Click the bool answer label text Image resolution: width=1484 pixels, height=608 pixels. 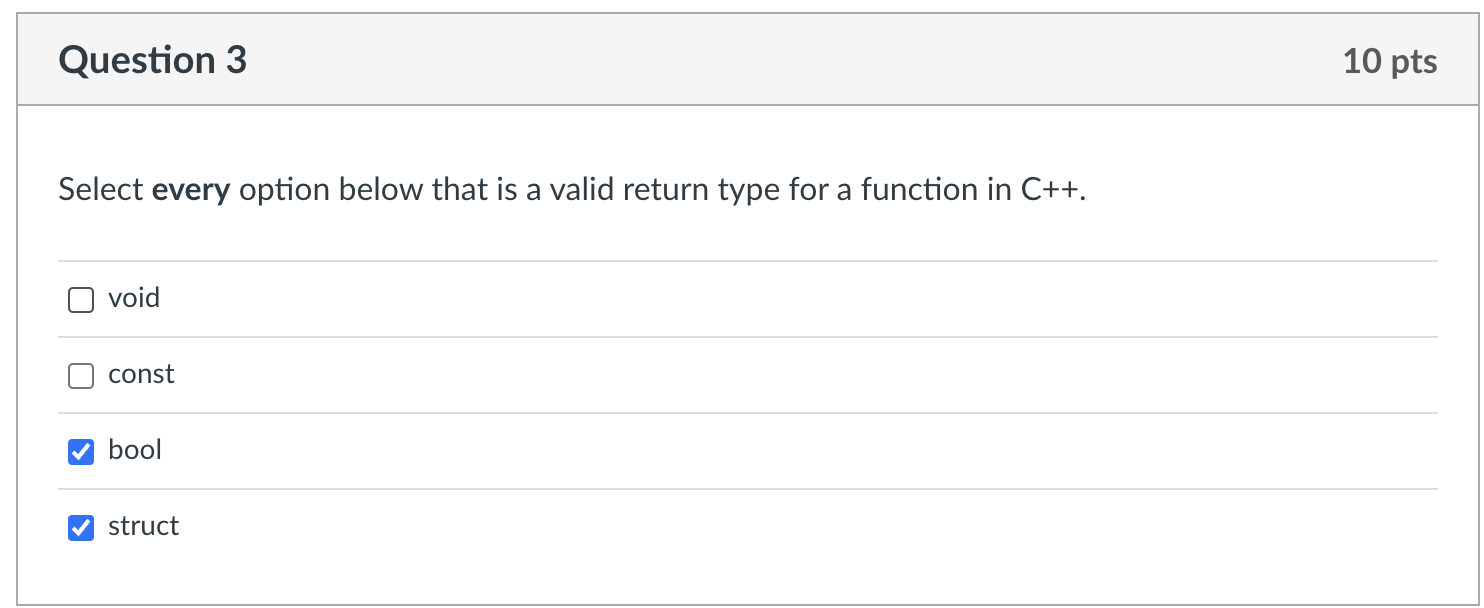134,451
